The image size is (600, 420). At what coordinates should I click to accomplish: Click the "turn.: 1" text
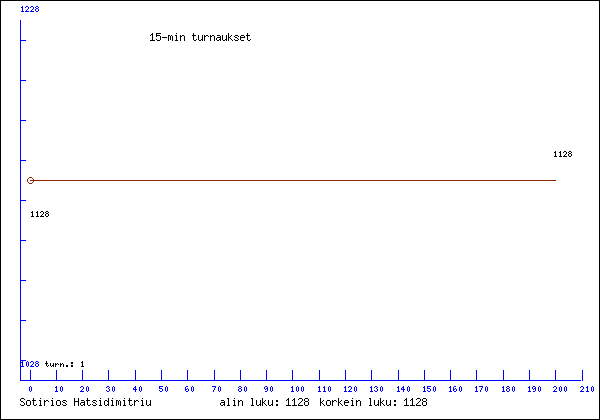click(65, 364)
